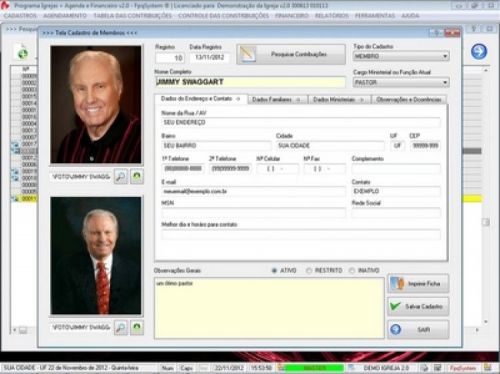Select the ATIVO radio option
Screen dimensions: 500x374
[274, 270]
